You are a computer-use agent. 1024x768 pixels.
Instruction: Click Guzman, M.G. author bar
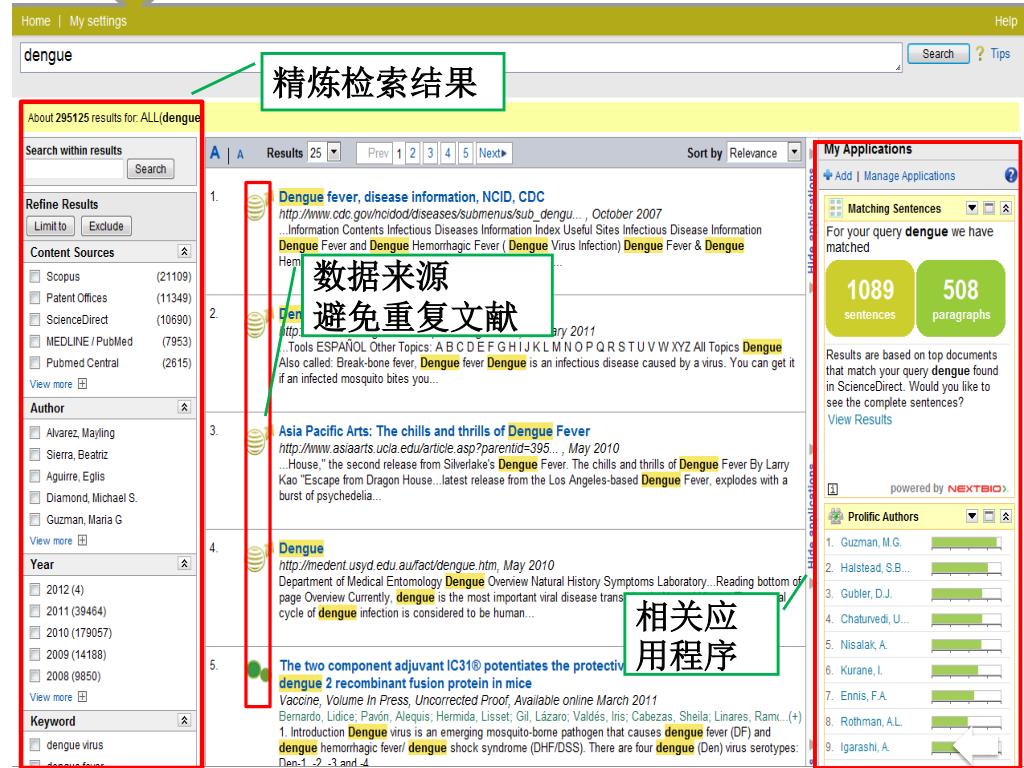pos(966,543)
